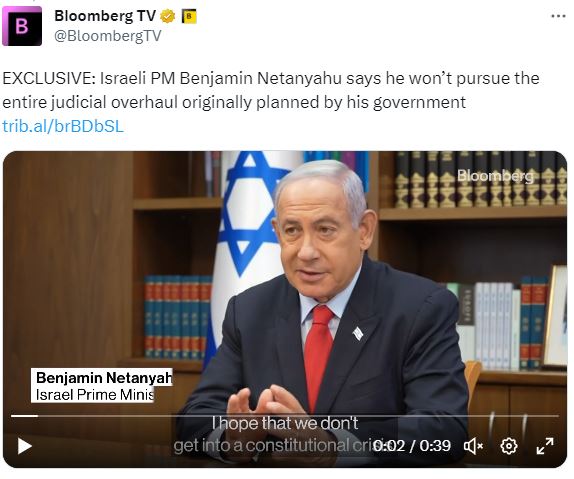
Task: Open the three-dot more options menu
Action: tap(558, 16)
